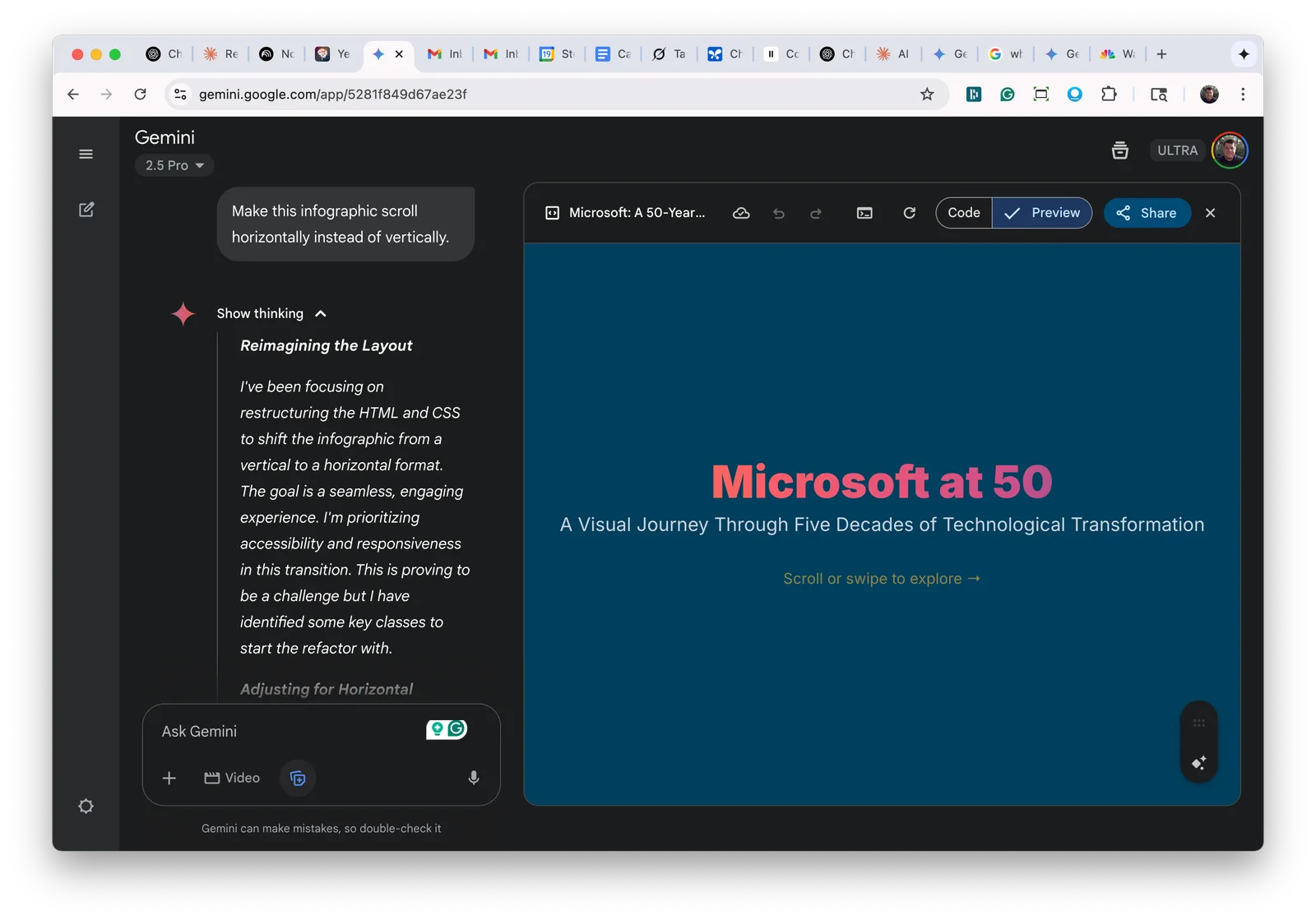Open the console panel icon
Image resolution: width=1316 pixels, height=920 pixels.
click(864, 213)
